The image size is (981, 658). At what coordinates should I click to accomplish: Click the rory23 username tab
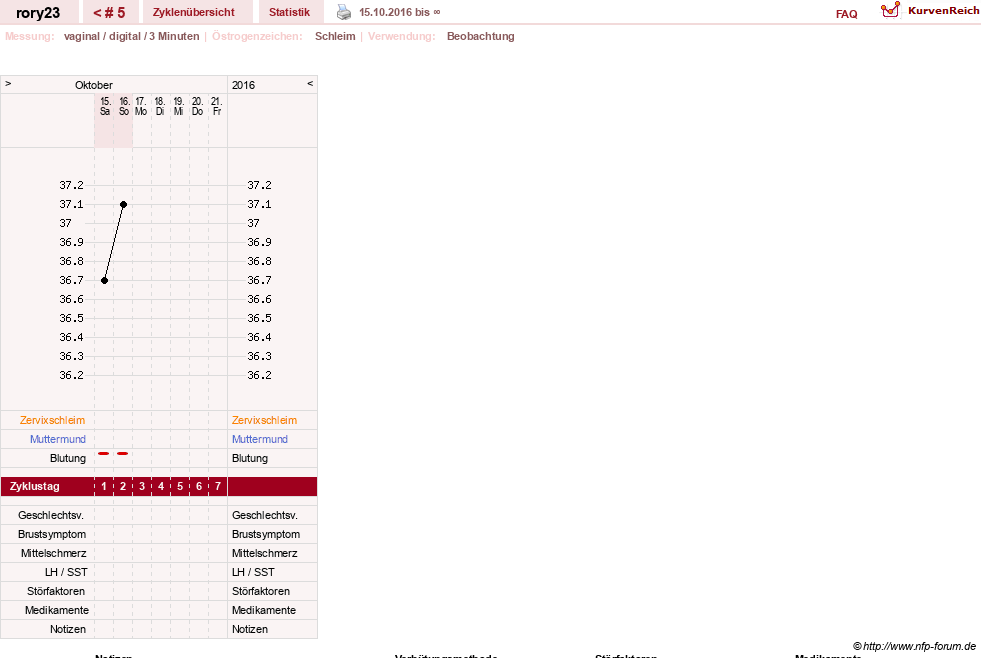tap(38, 13)
